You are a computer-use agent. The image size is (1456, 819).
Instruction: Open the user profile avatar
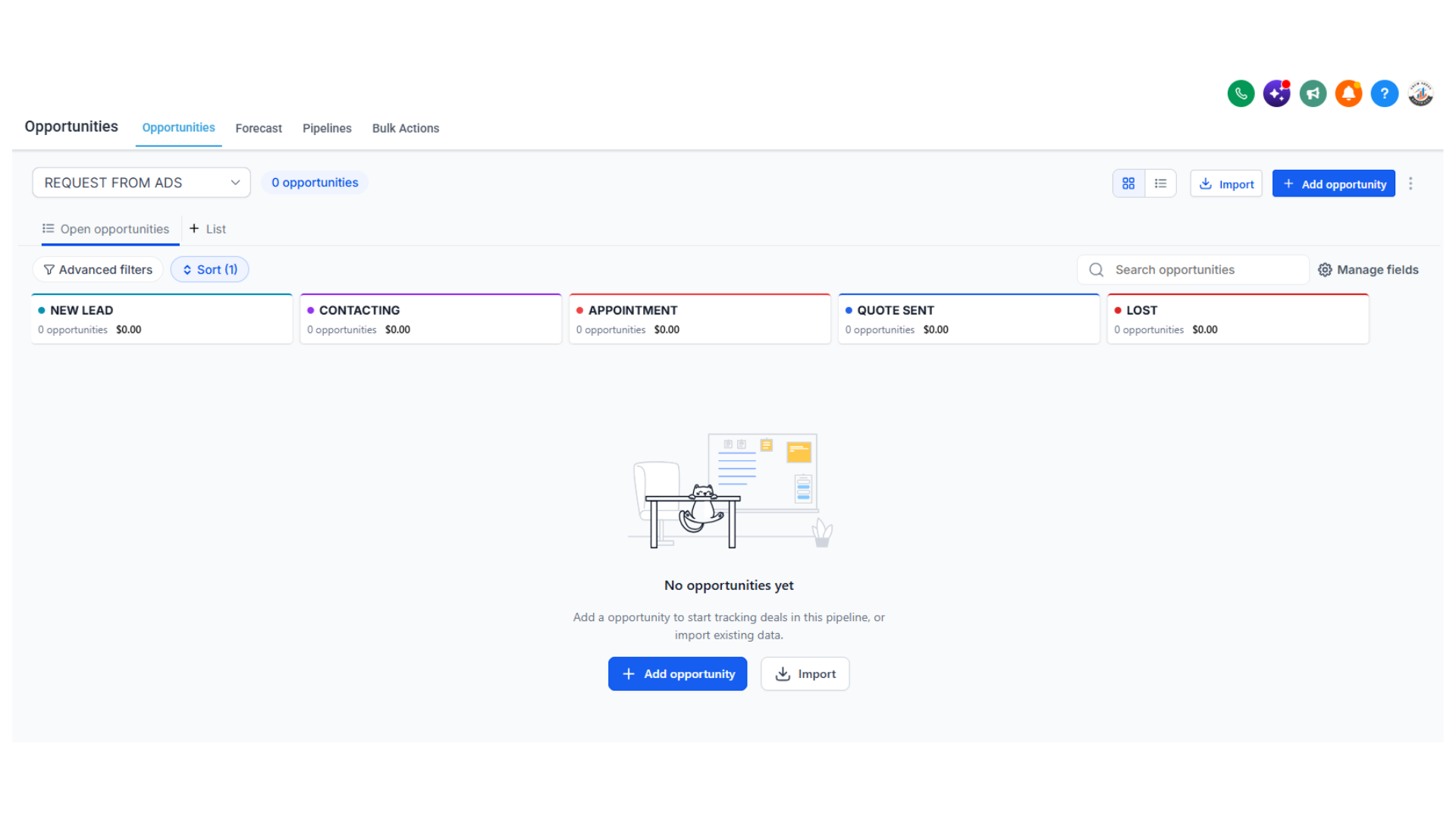click(1420, 94)
